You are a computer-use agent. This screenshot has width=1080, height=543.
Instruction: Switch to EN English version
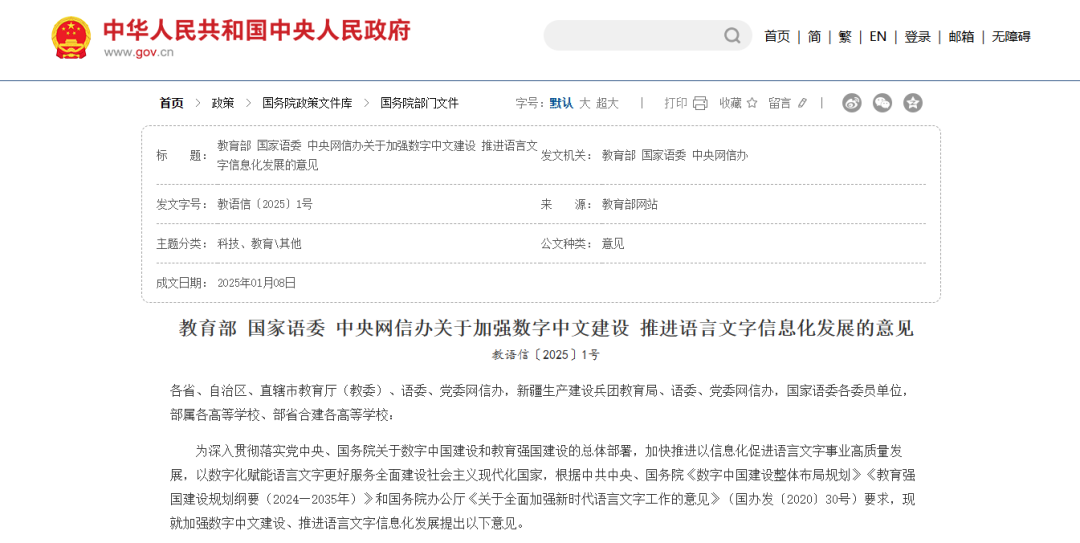[x=878, y=37]
